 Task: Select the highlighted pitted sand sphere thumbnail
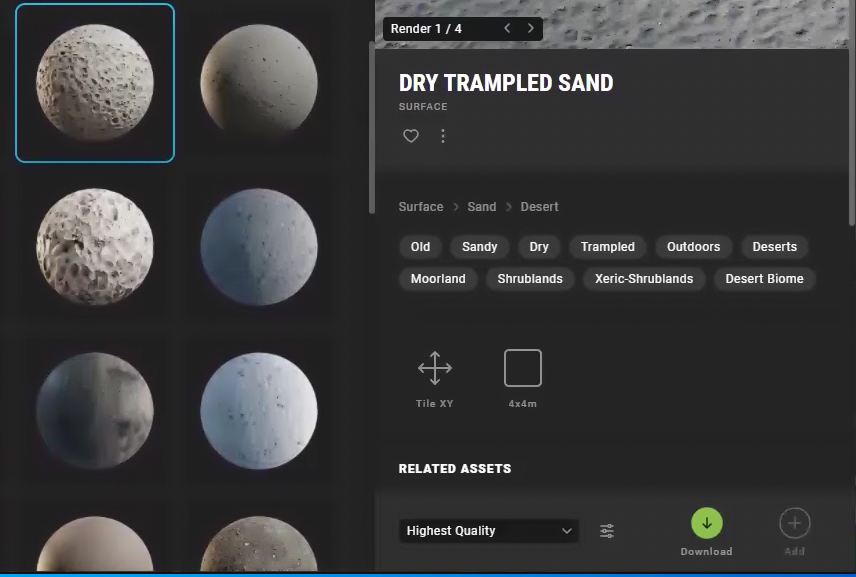(x=95, y=83)
